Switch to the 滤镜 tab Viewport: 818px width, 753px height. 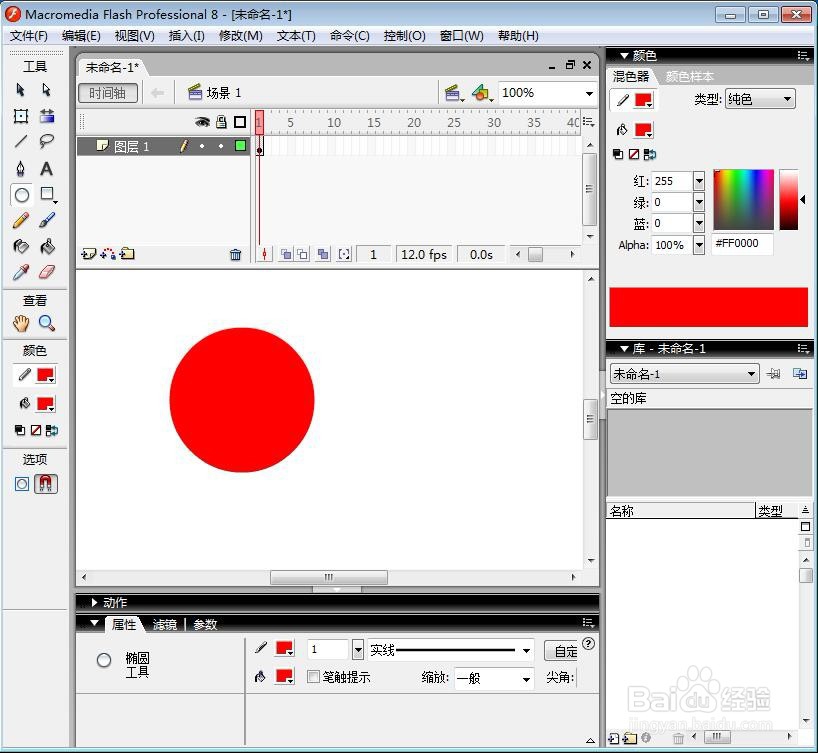pos(165,625)
